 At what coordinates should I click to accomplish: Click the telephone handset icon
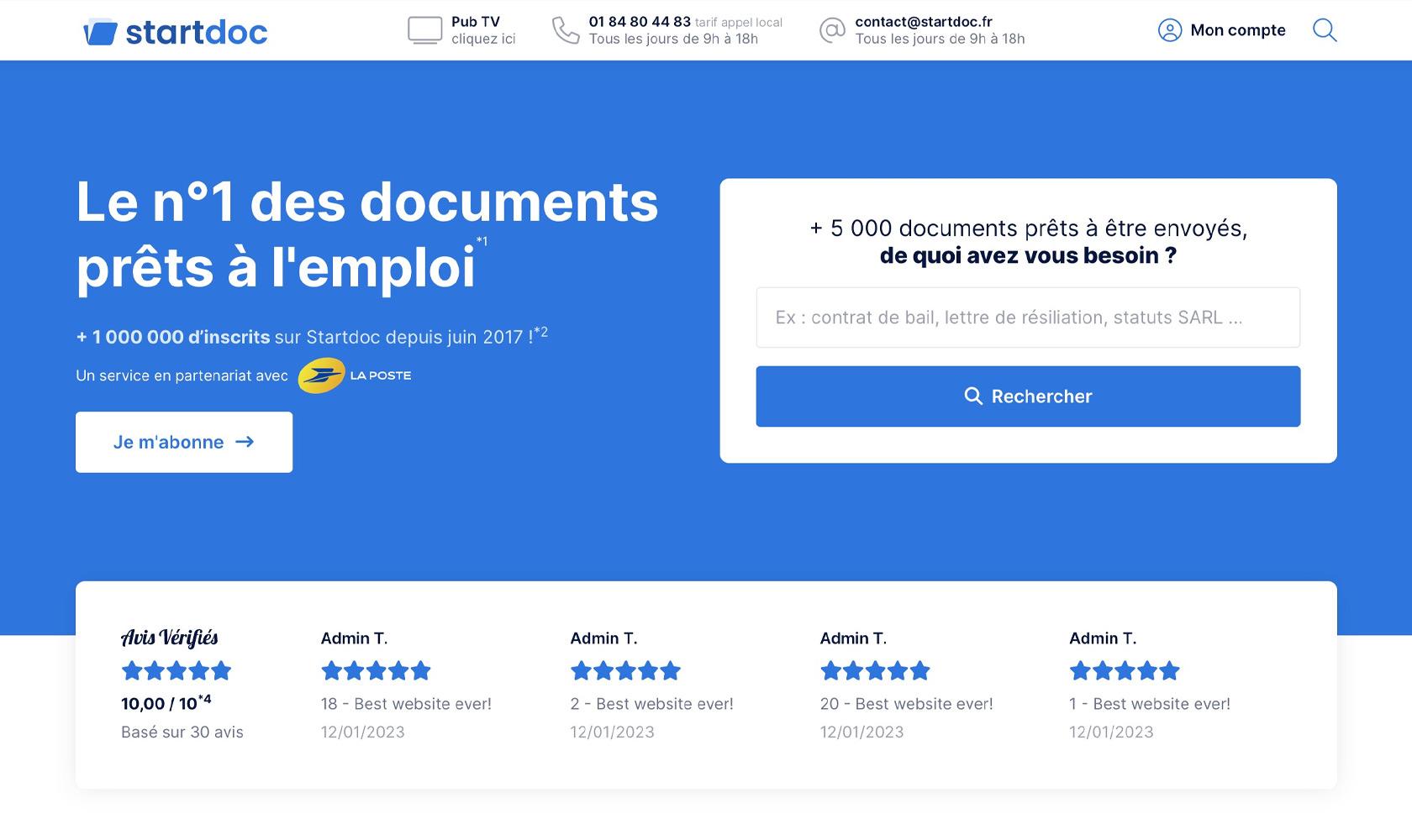pos(566,30)
